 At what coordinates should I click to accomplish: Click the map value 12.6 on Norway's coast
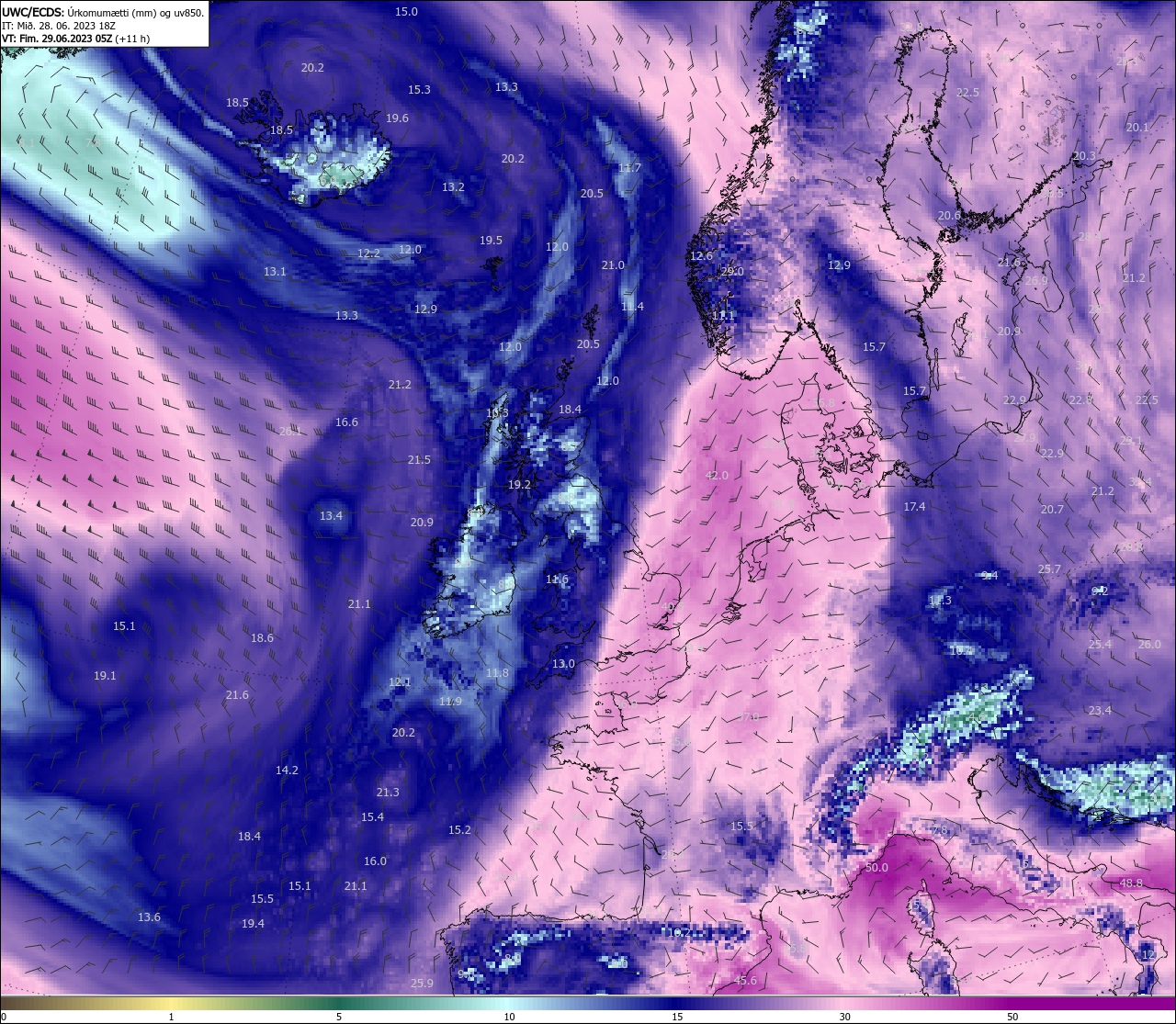click(x=701, y=256)
